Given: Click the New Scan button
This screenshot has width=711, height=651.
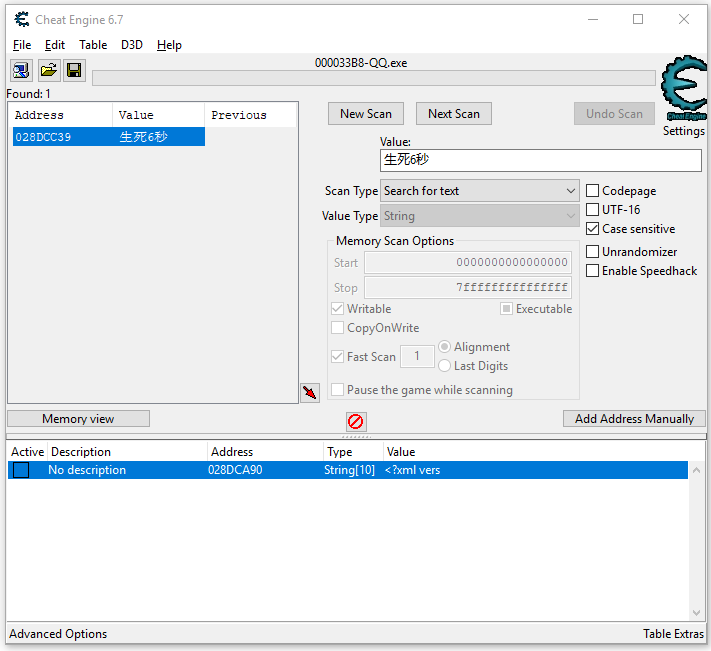Looking at the screenshot, I should [366, 114].
